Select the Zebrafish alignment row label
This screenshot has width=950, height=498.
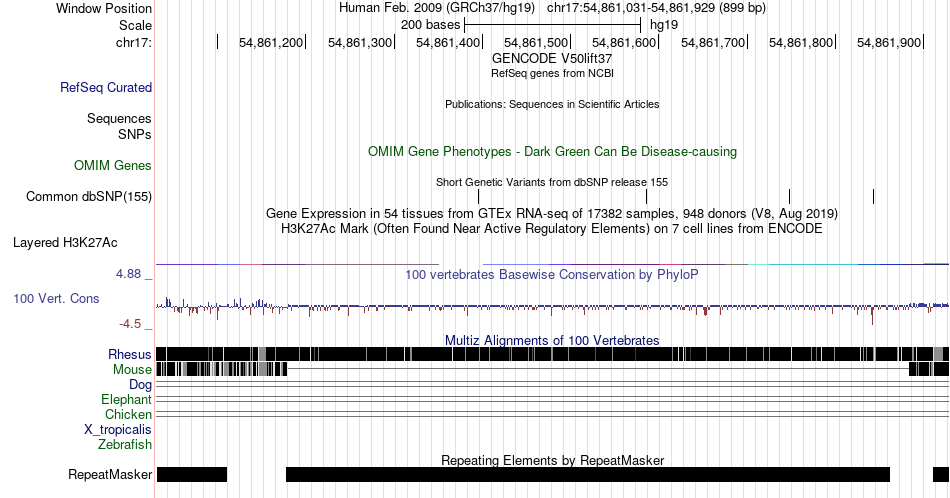[125, 445]
